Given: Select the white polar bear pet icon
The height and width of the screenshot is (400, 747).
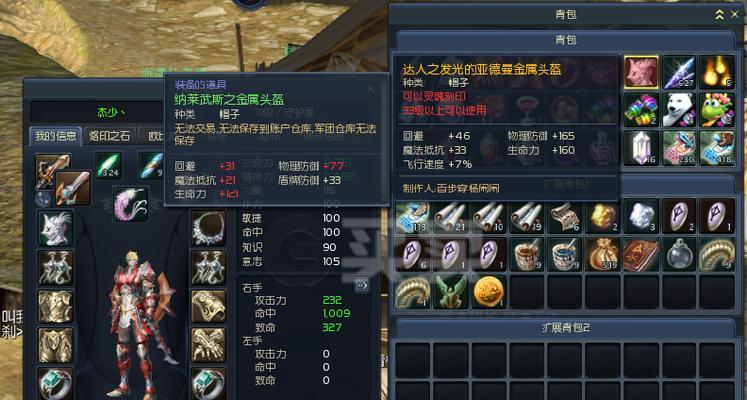Looking at the screenshot, I should click(x=679, y=110).
